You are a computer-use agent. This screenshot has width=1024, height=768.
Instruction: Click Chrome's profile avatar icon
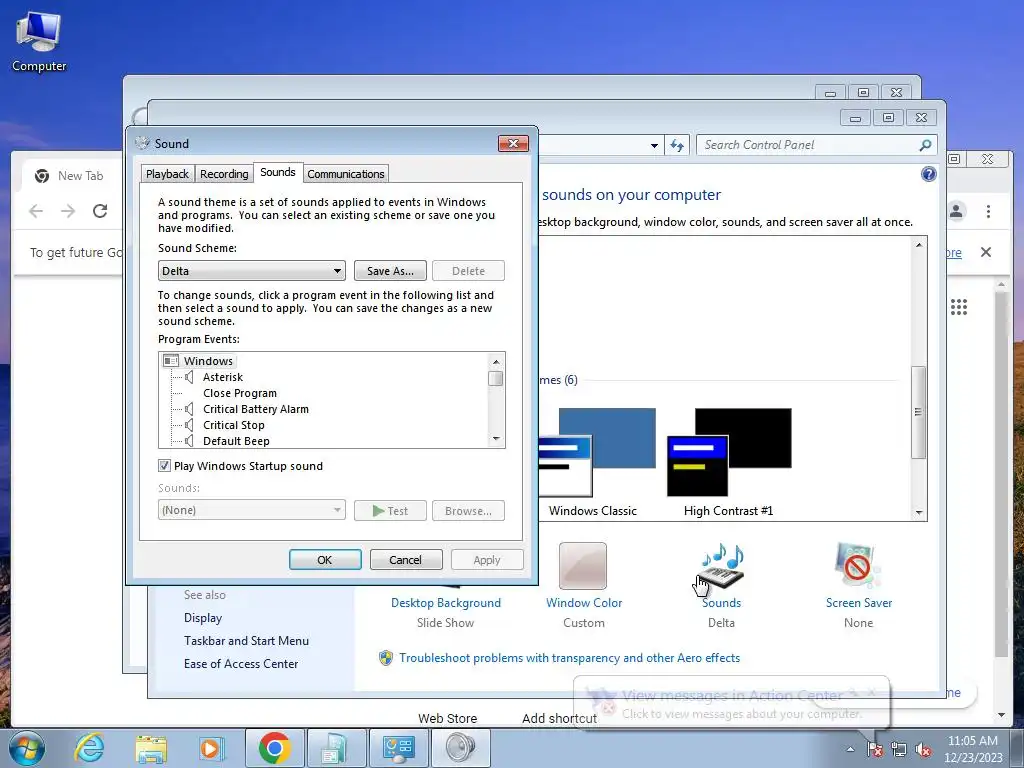coord(956,211)
